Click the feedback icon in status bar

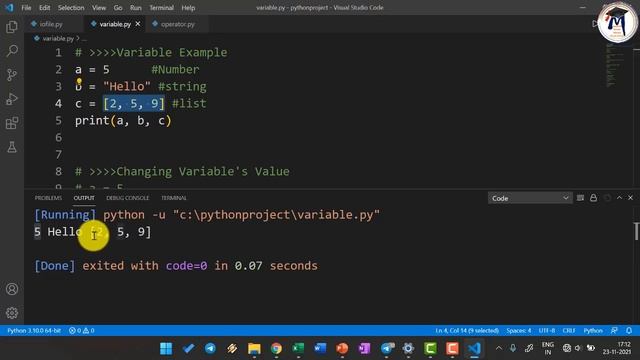[x=614, y=331]
